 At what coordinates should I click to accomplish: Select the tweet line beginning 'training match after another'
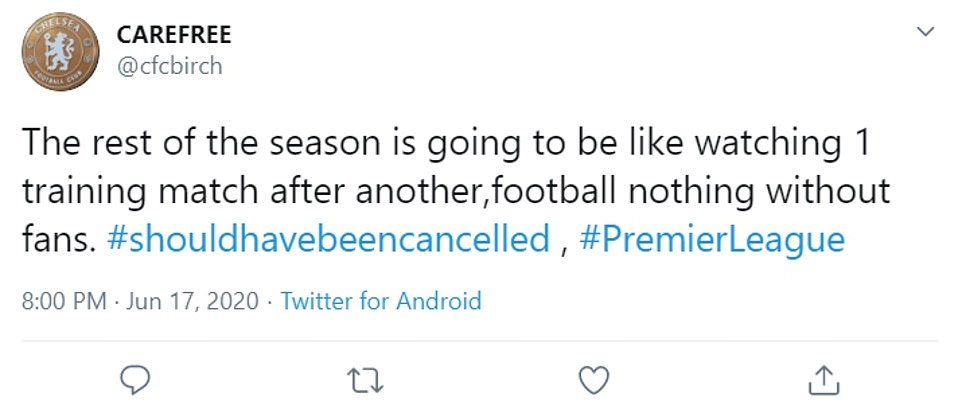click(456, 192)
